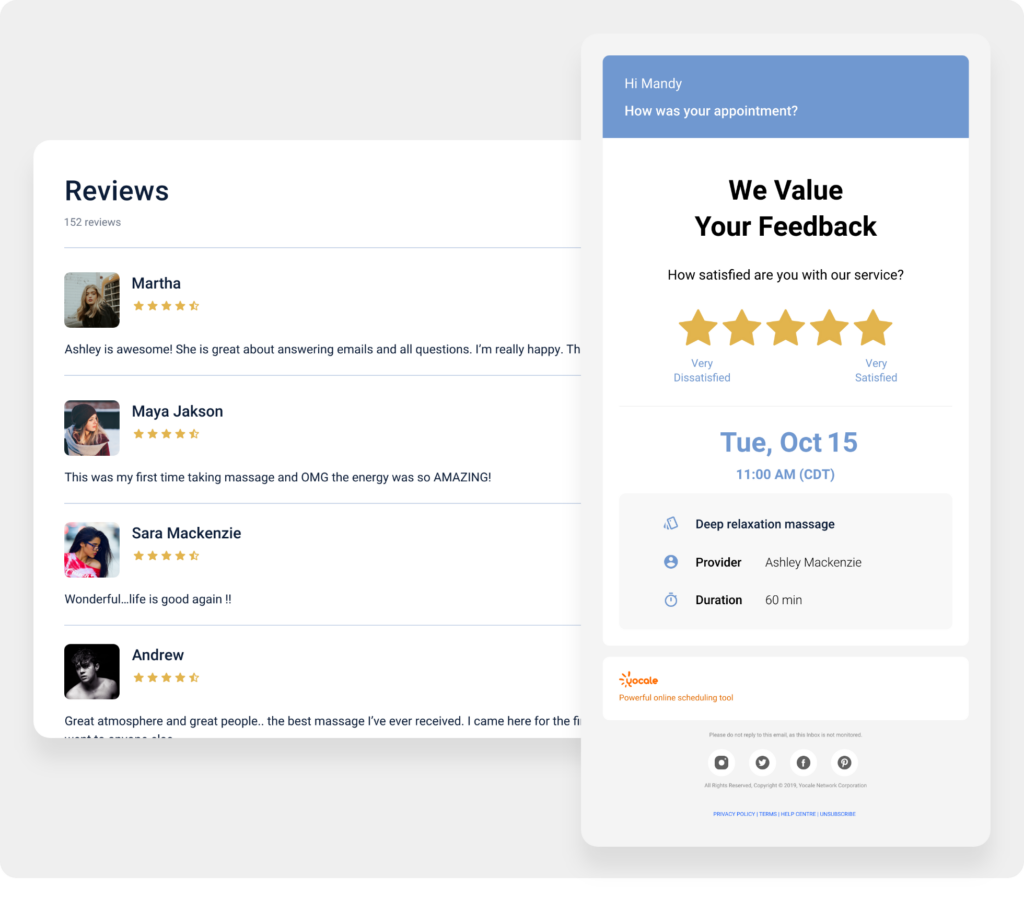The height and width of the screenshot is (899, 1024).
Task: Click the '152 reviews' count
Action: pos(93,222)
